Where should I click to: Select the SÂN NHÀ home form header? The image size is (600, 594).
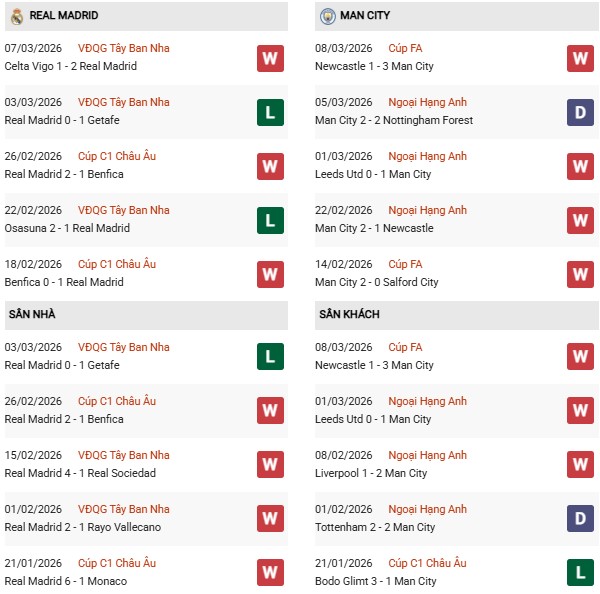(32, 314)
